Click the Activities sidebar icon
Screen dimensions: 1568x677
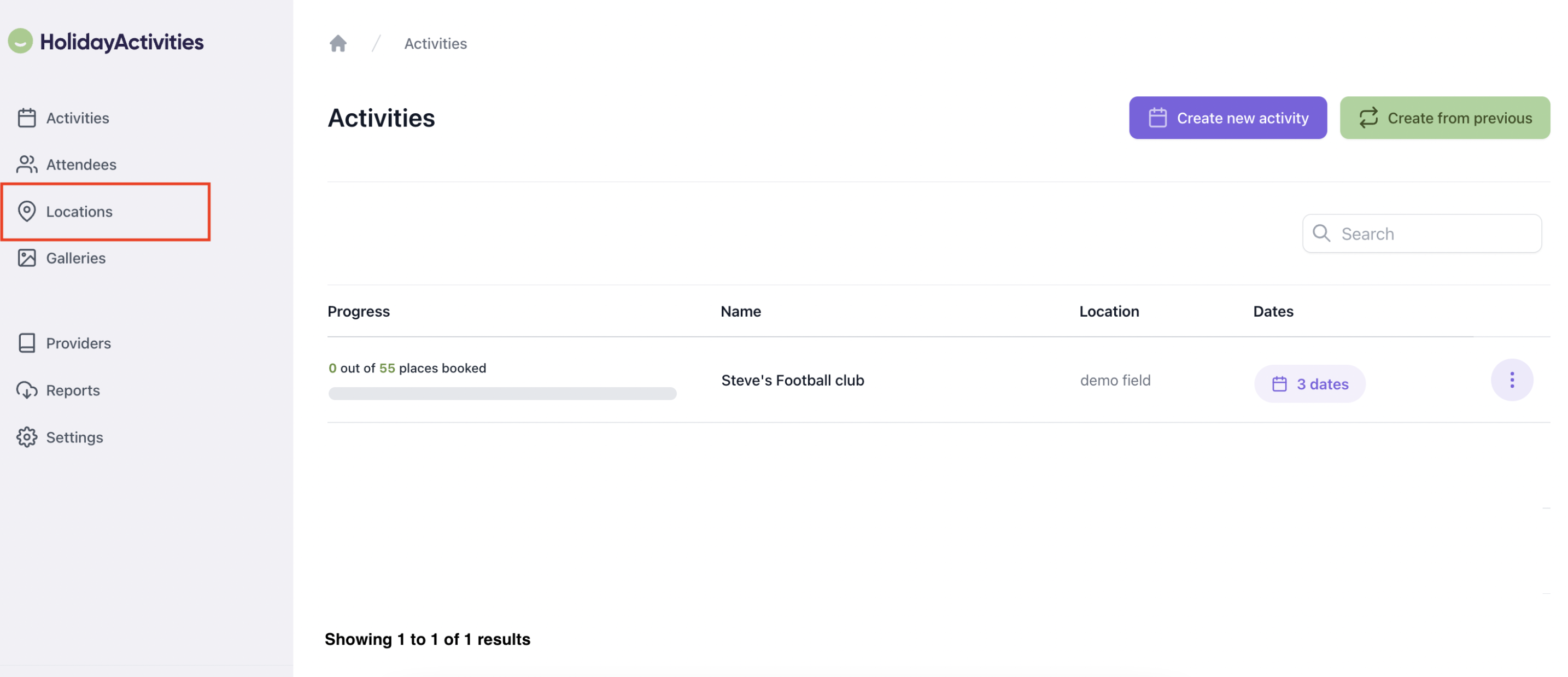27,118
